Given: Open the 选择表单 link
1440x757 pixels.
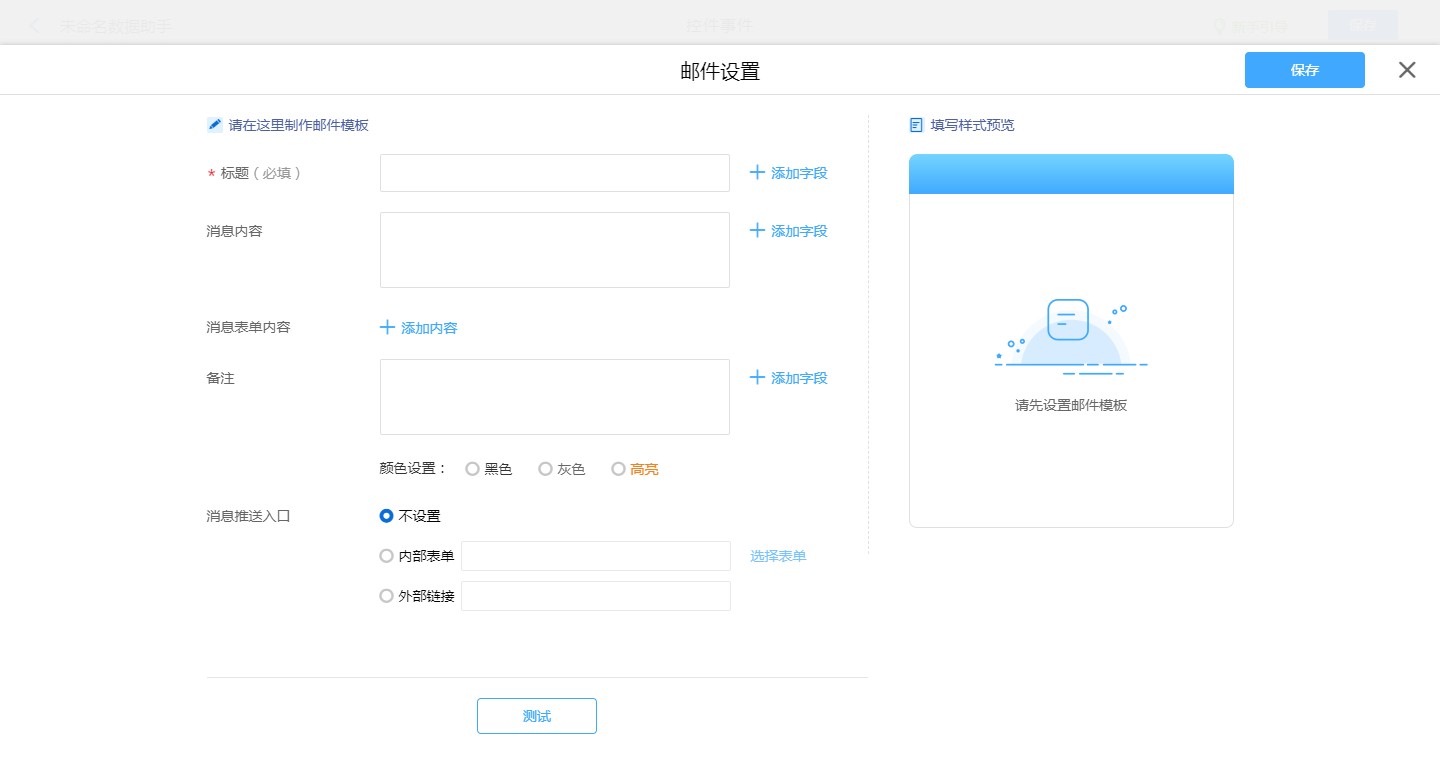Looking at the screenshot, I should 778,556.
